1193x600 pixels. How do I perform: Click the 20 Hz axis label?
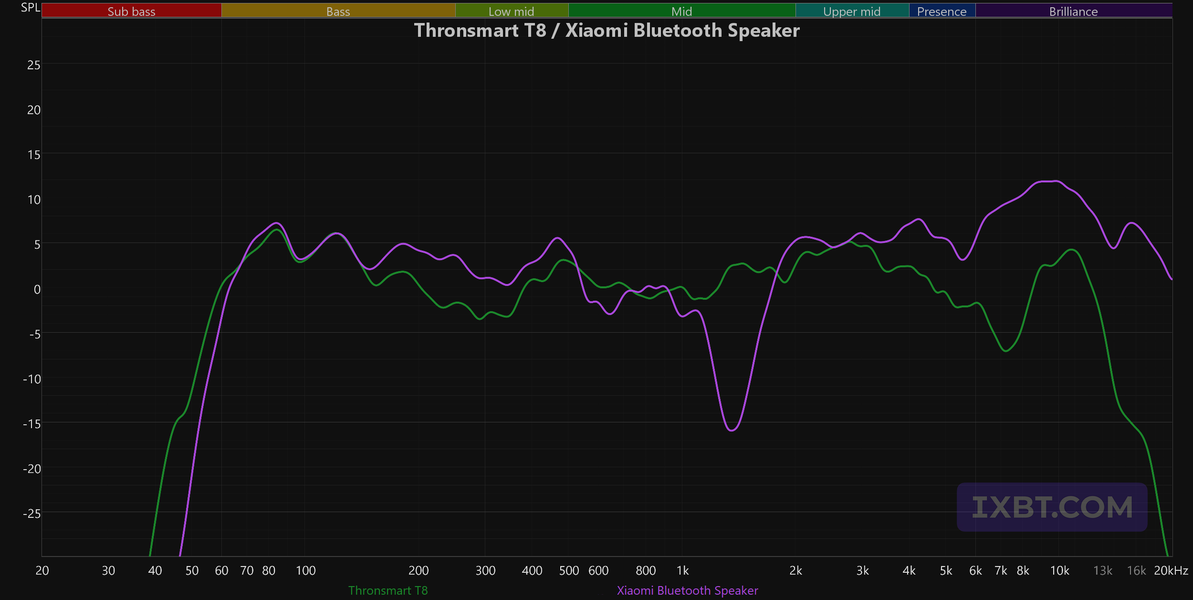click(42, 570)
